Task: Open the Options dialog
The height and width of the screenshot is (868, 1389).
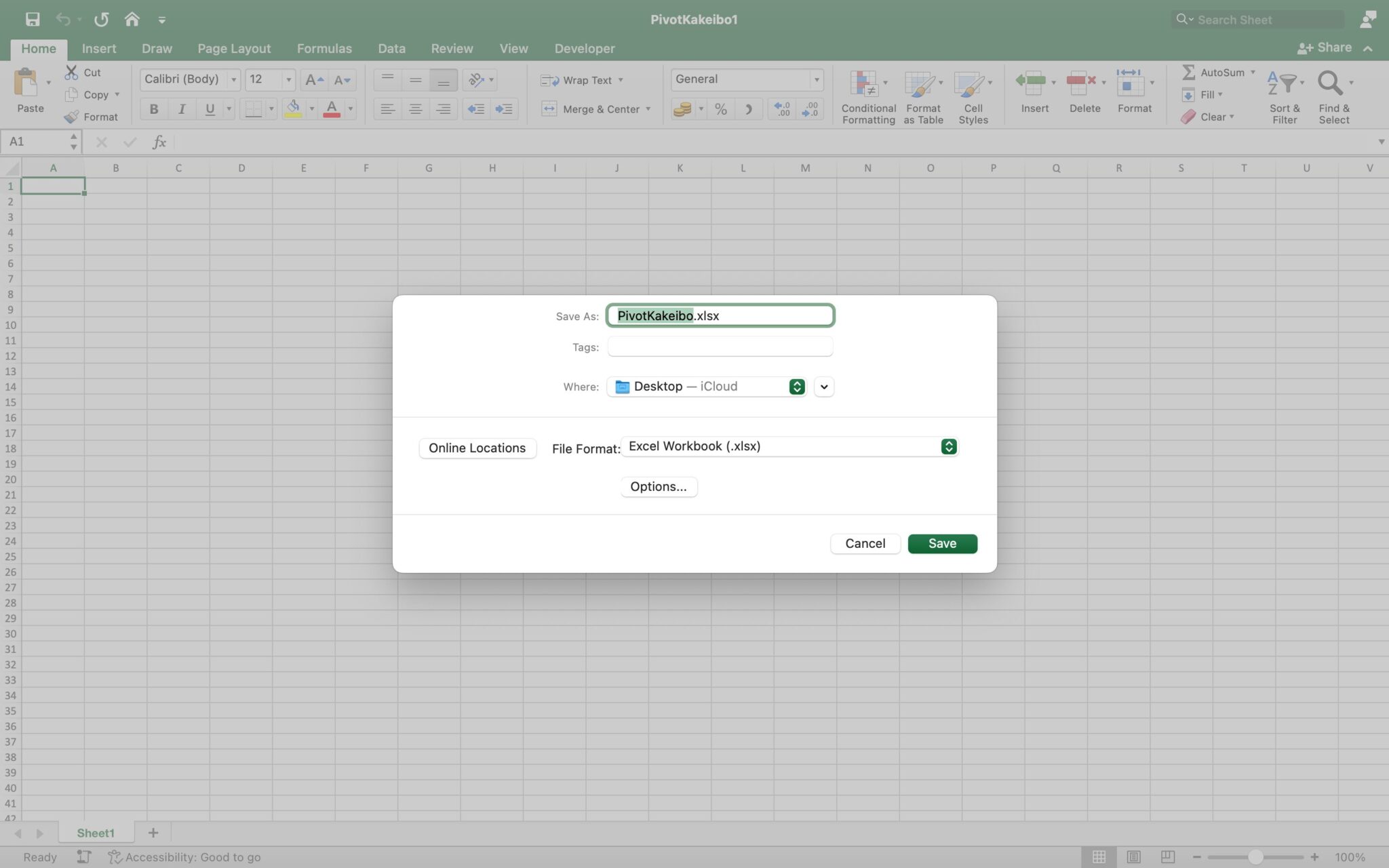Action: tap(658, 486)
